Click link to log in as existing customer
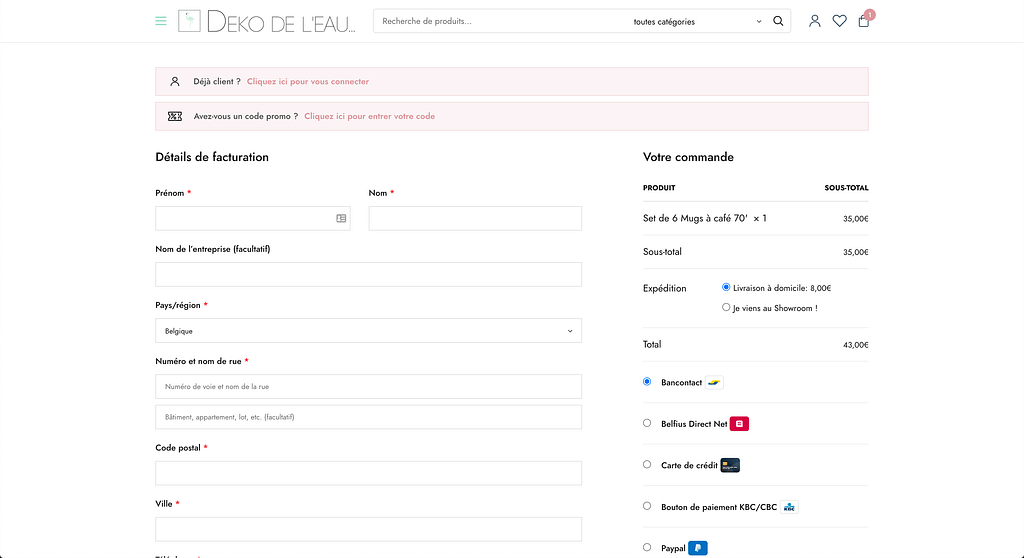This screenshot has width=1024, height=558. (308, 82)
